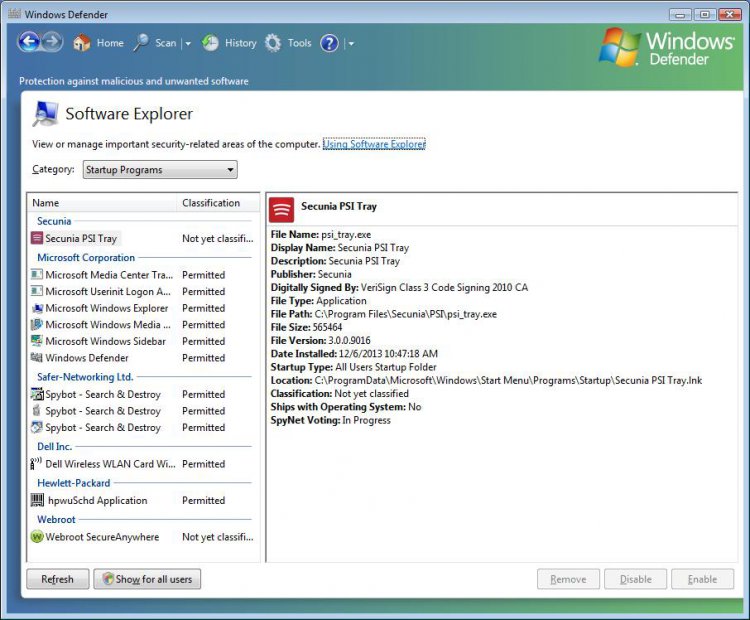The width and height of the screenshot is (750, 620).
Task: Click the Secunia PSI Tray list icon
Action: [x=37, y=238]
